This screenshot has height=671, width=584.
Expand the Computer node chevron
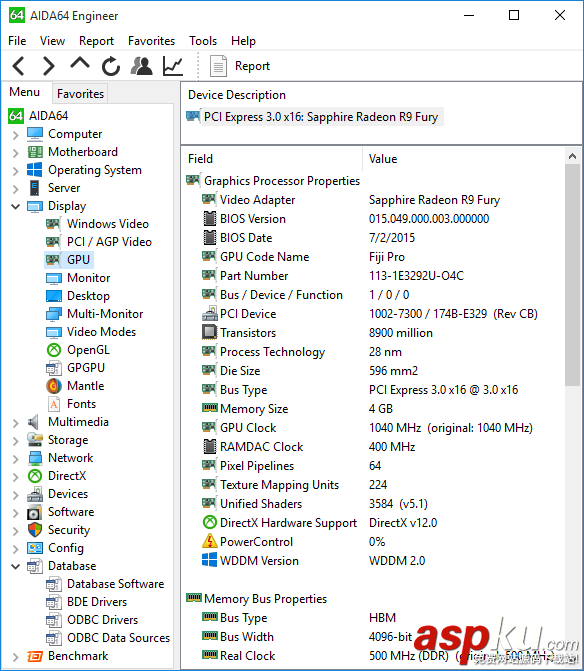16,135
